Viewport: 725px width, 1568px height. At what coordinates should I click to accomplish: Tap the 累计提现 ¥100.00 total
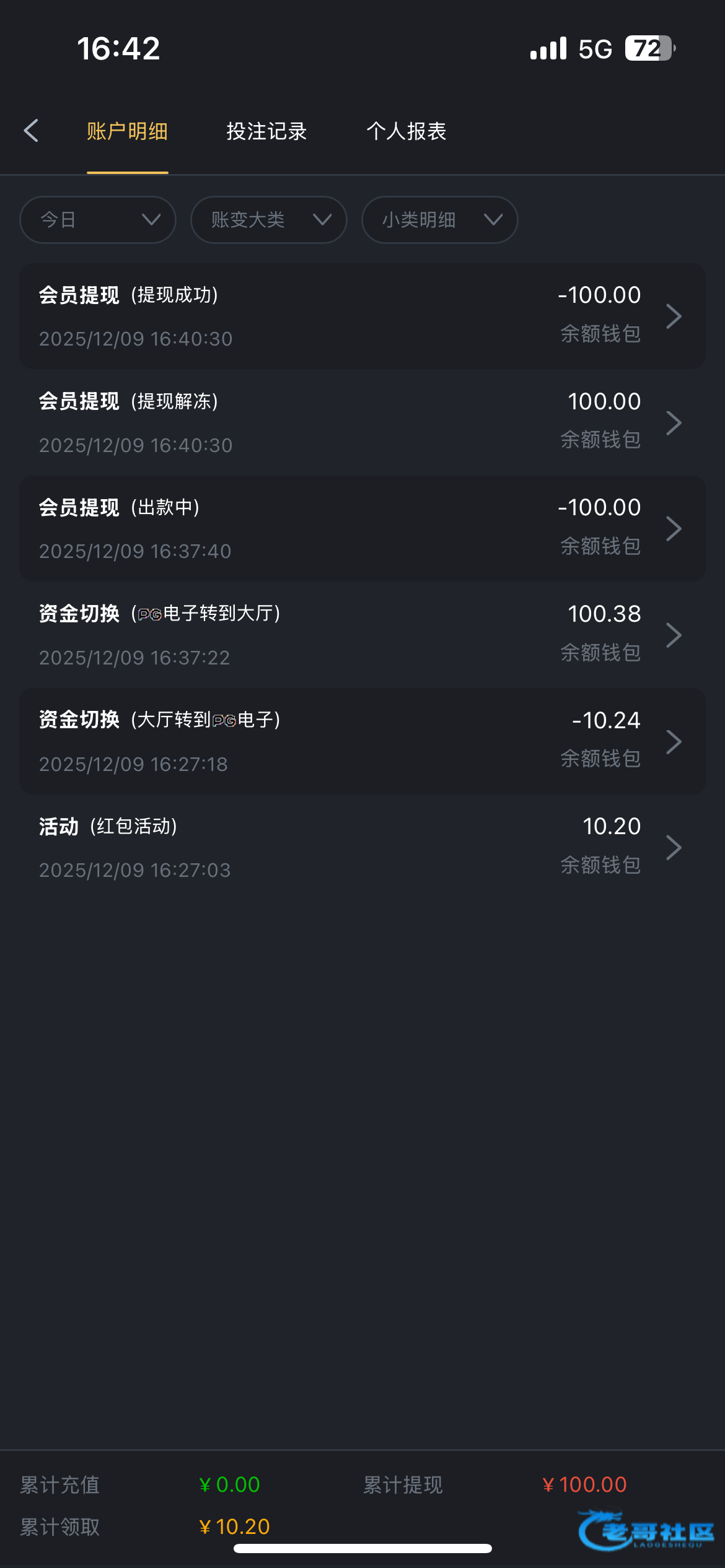point(584,1484)
